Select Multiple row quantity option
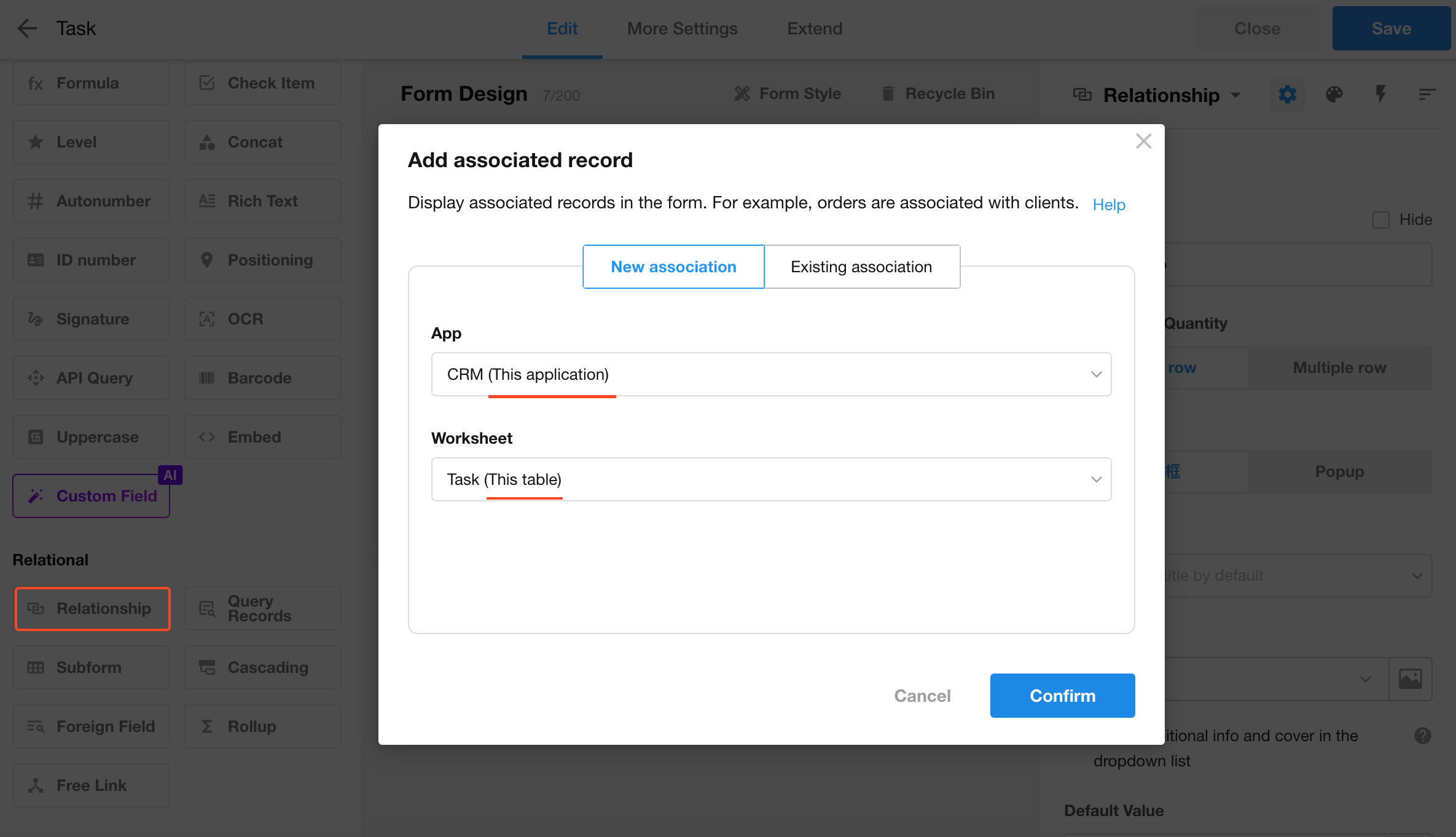 [x=1339, y=367]
